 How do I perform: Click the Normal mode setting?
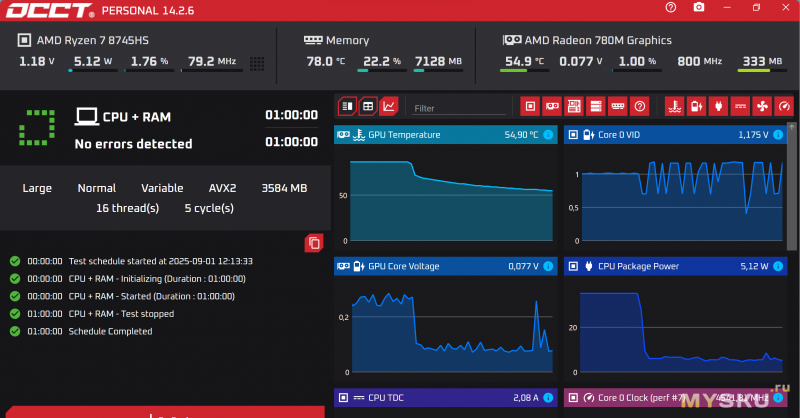(x=97, y=188)
